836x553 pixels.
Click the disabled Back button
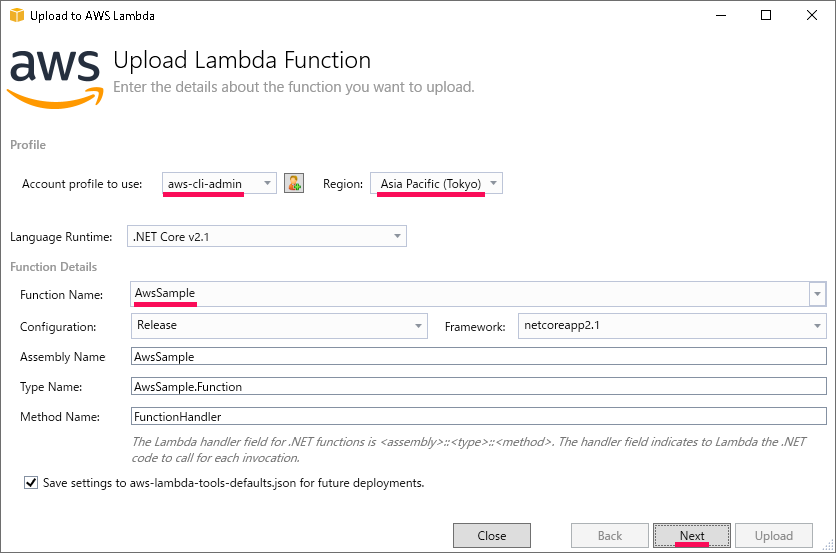(610, 535)
